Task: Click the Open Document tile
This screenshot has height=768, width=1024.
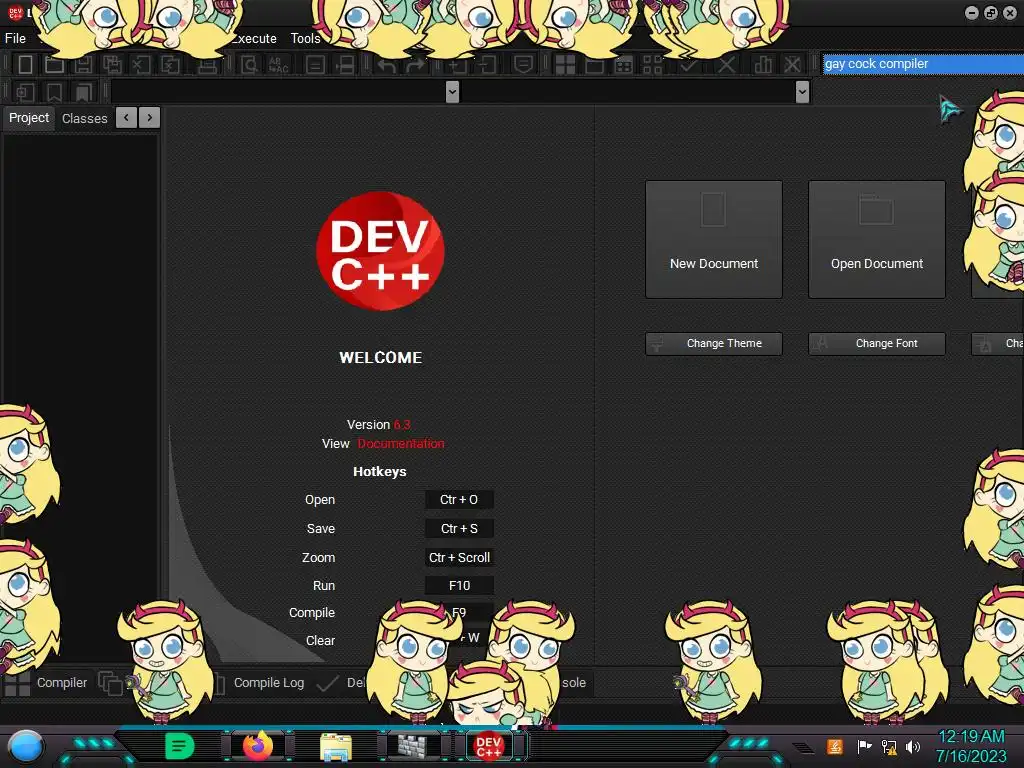Action: 877,240
